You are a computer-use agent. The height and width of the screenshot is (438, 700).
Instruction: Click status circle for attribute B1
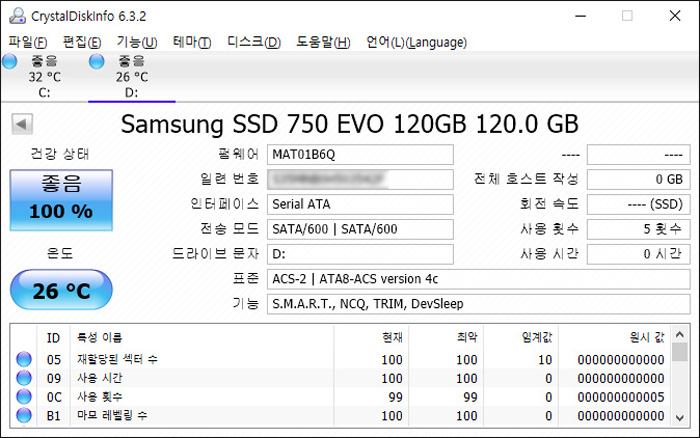tap(24, 416)
